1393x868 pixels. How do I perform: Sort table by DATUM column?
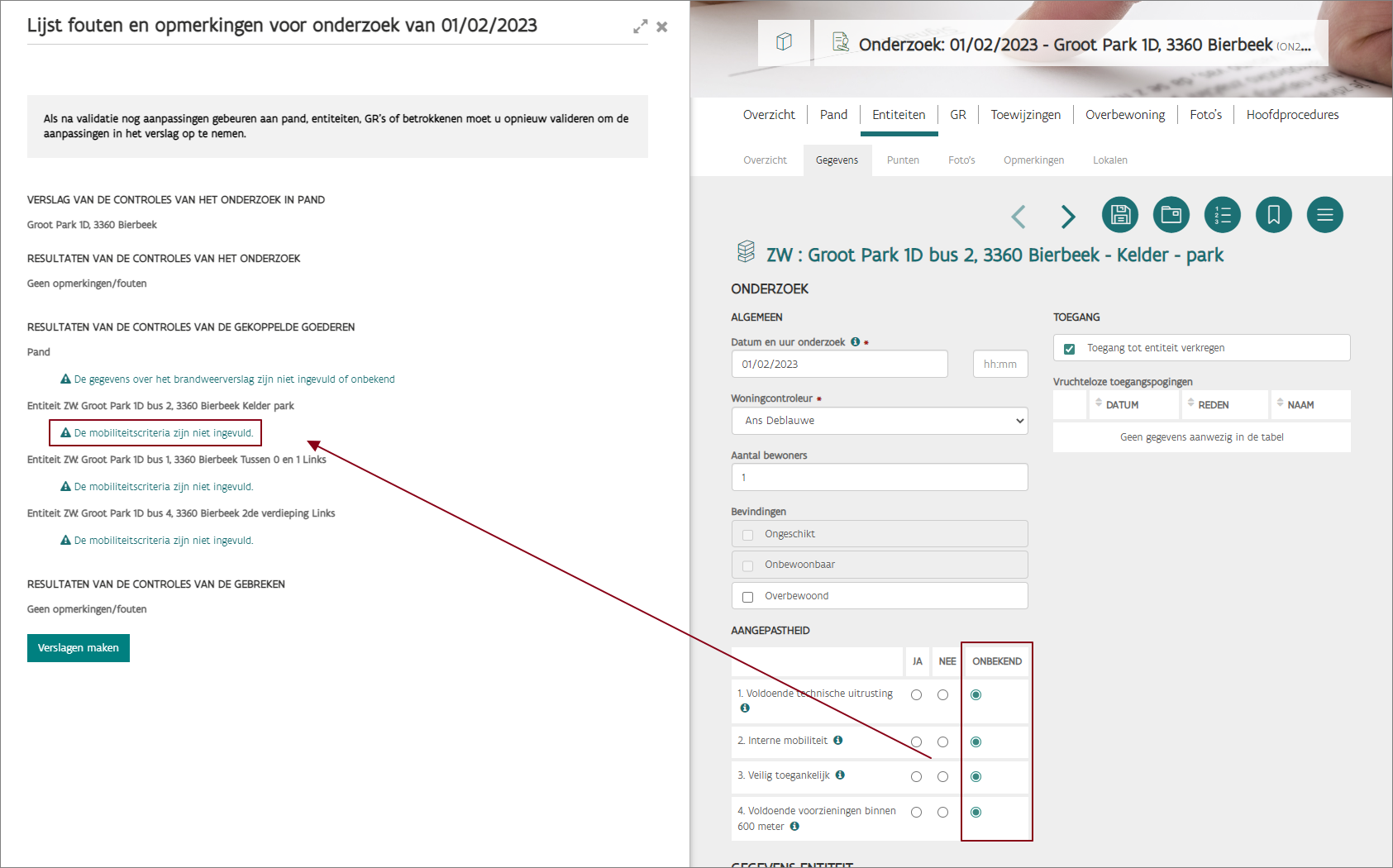[1122, 405]
